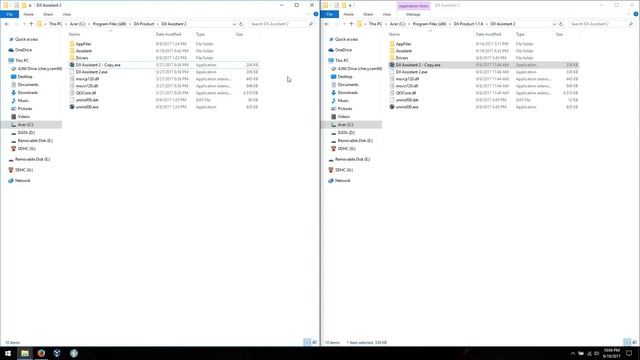The height and width of the screenshot is (360, 640).
Task: Open Quick access in left window sidebar
Action: tap(27, 39)
